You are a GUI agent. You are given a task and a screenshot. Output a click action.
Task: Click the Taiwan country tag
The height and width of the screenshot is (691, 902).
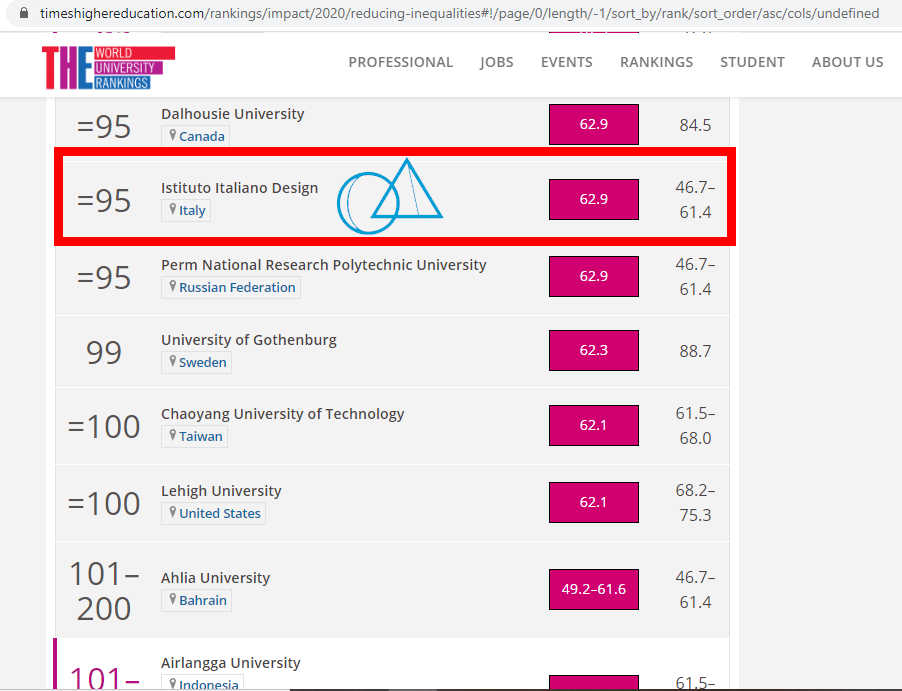click(x=201, y=437)
